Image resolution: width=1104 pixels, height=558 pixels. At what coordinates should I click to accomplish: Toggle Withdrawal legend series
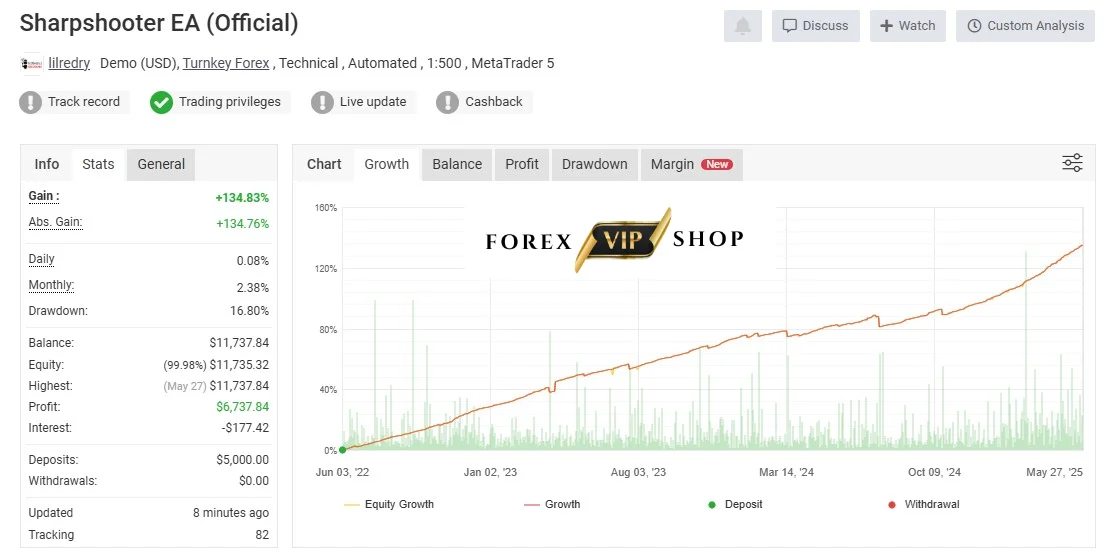pos(924,505)
